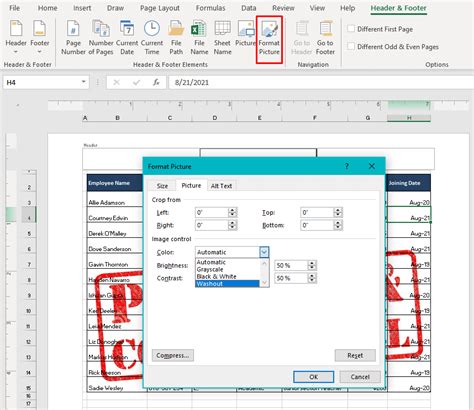
Task: Insert File Name element
Action: [x=199, y=37]
